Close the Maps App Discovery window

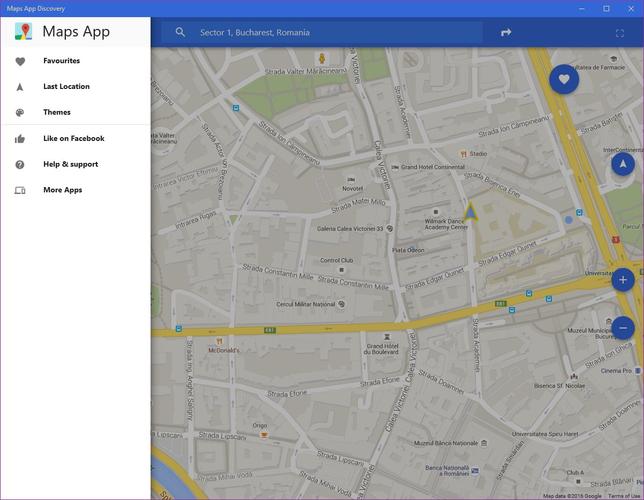pos(631,8)
